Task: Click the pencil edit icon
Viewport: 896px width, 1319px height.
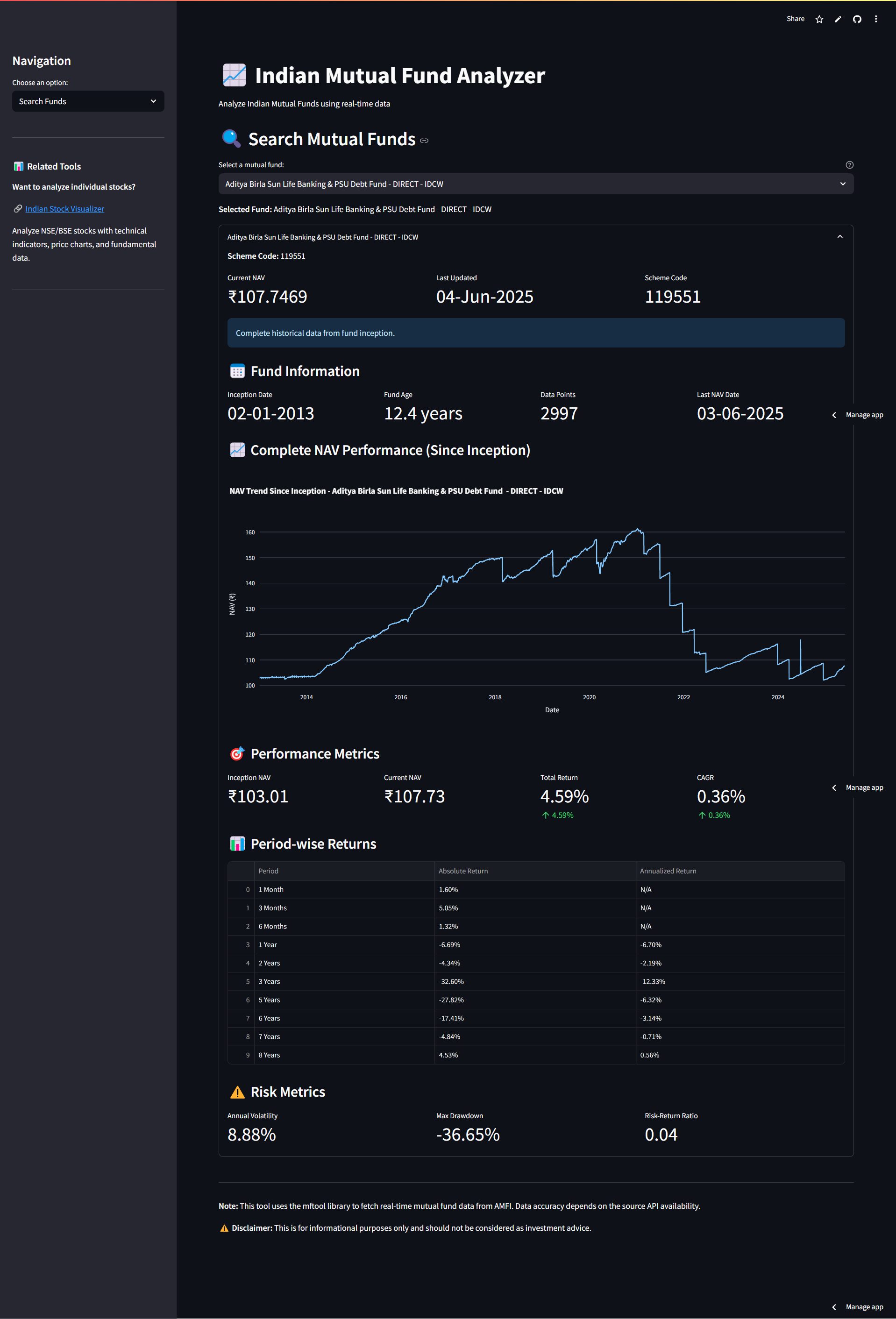Action: [838, 19]
